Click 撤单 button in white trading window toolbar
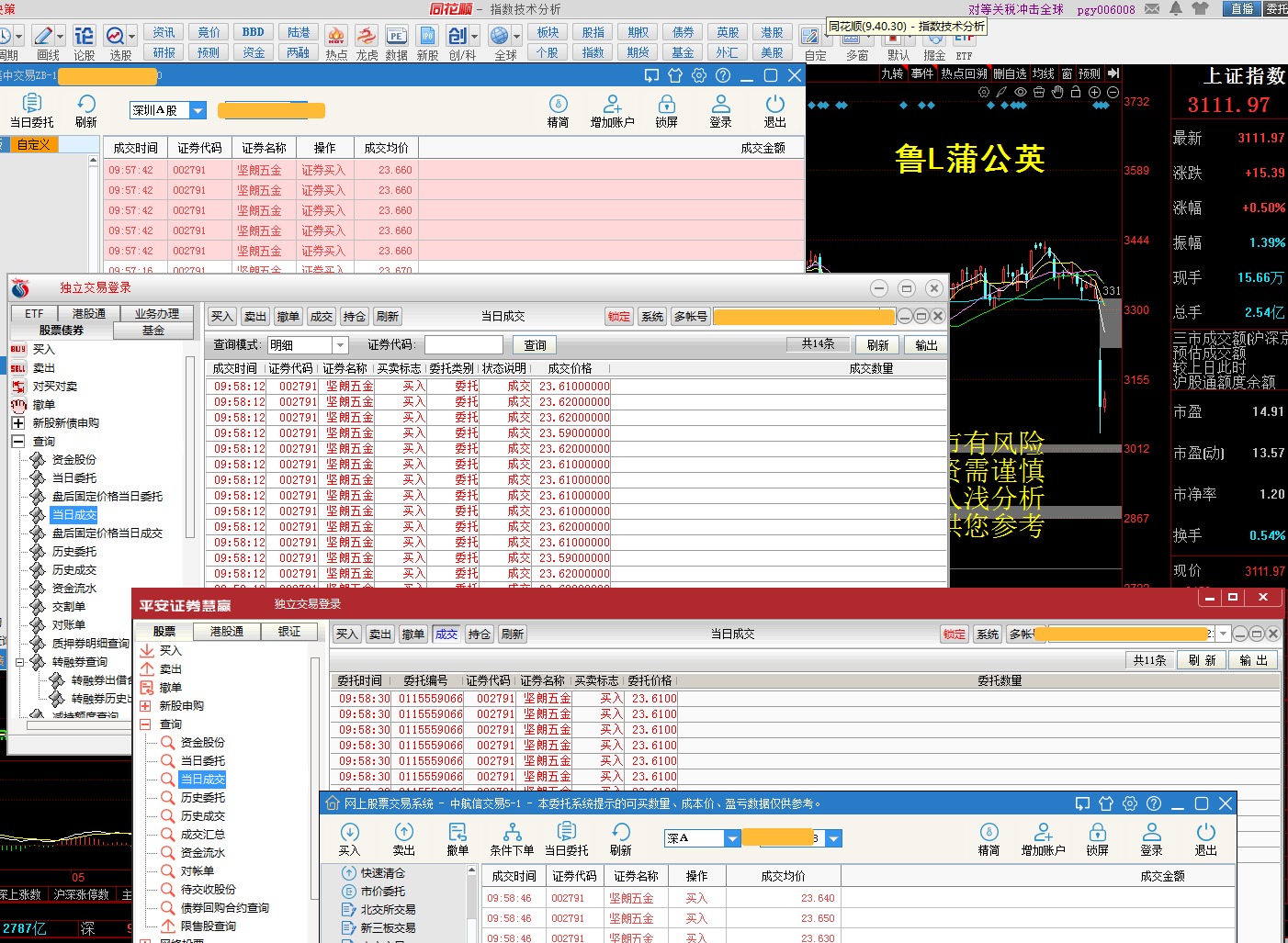The height and width of the screenshot is (943, 1288). pyautogui.click(x=288, y=317)
